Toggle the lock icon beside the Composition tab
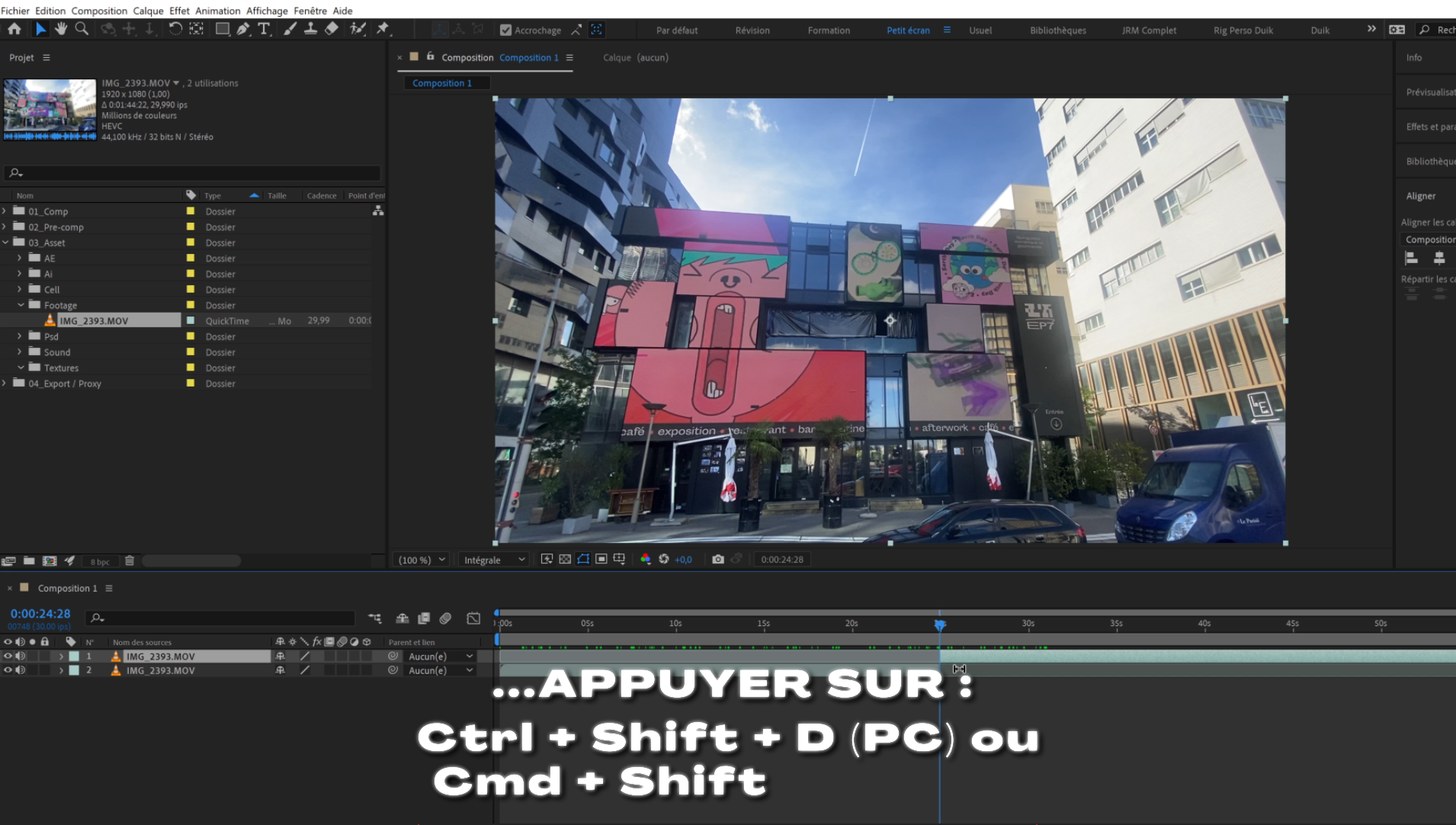This screenshot has height=825, width=1456. (430, 56)
